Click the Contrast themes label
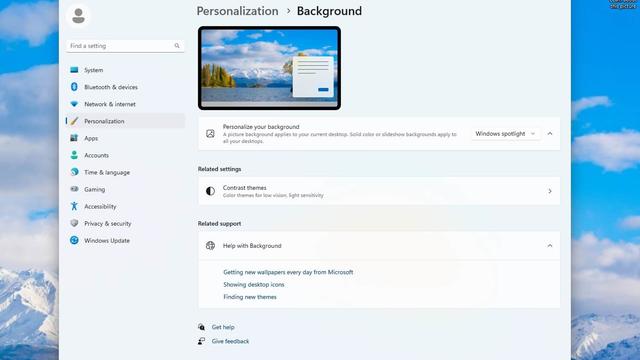 coord(244,188)
